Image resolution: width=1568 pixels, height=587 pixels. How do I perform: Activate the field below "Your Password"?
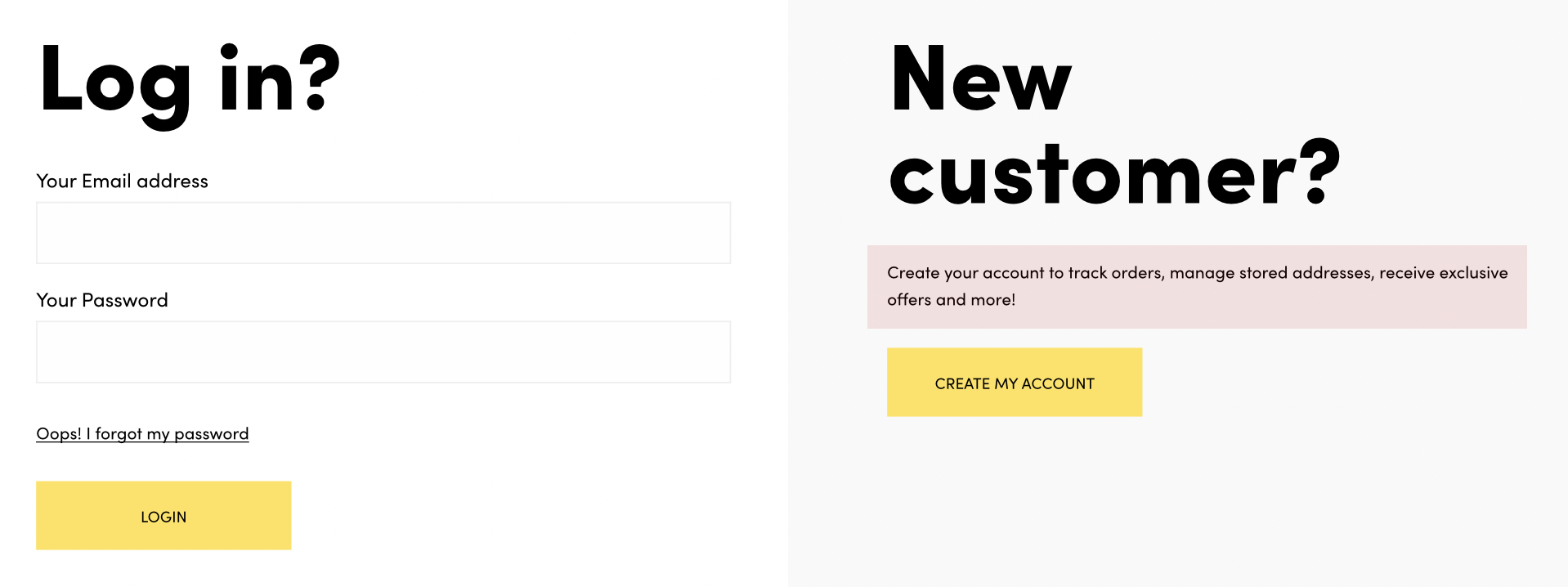383,352
